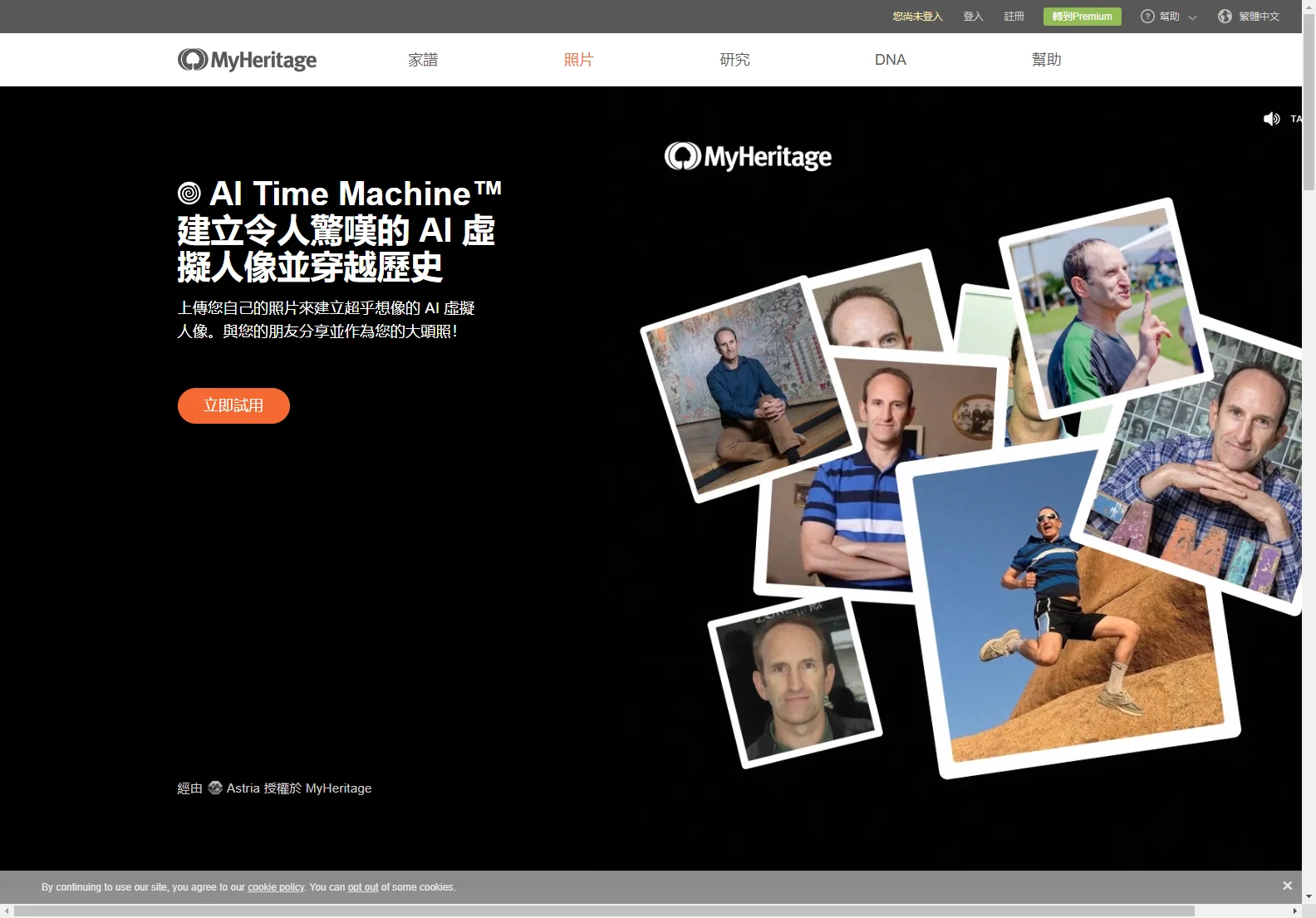Open the DNA menu

[891, 60]
